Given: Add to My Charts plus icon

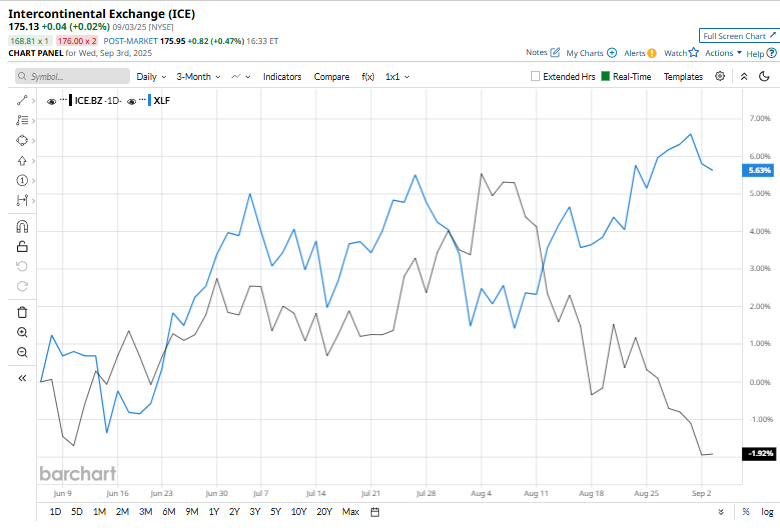Looking at the screenshot, I should point(612,53).
